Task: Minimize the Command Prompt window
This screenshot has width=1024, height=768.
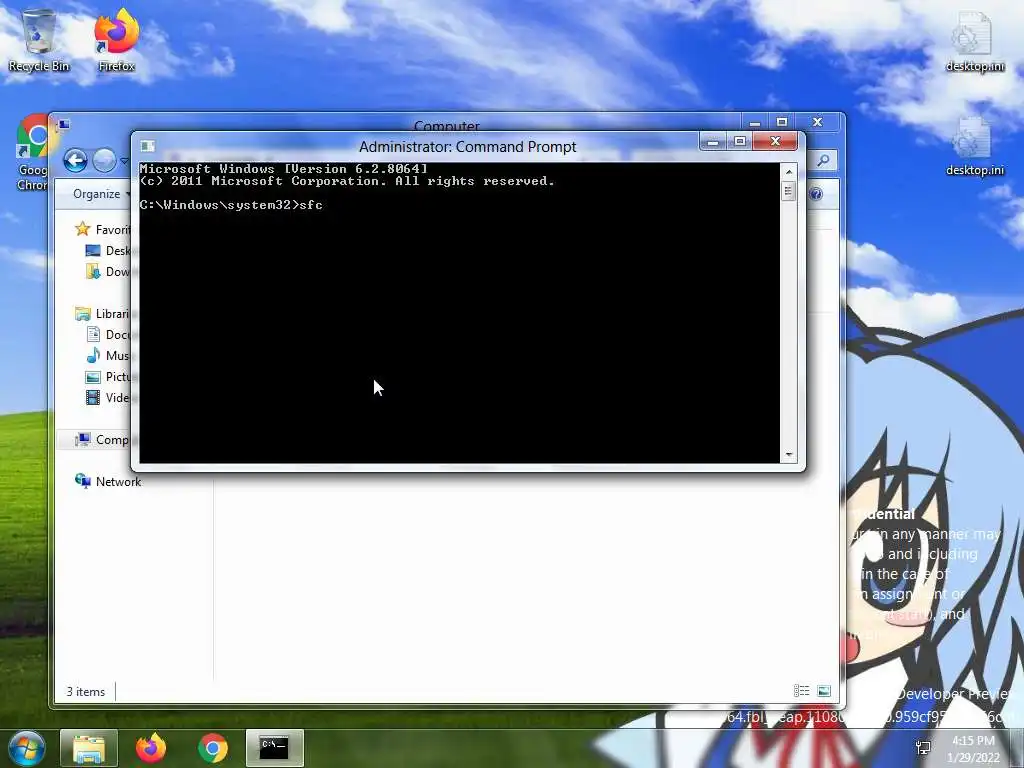Action: pyautogui.click(x=712, y=141)
